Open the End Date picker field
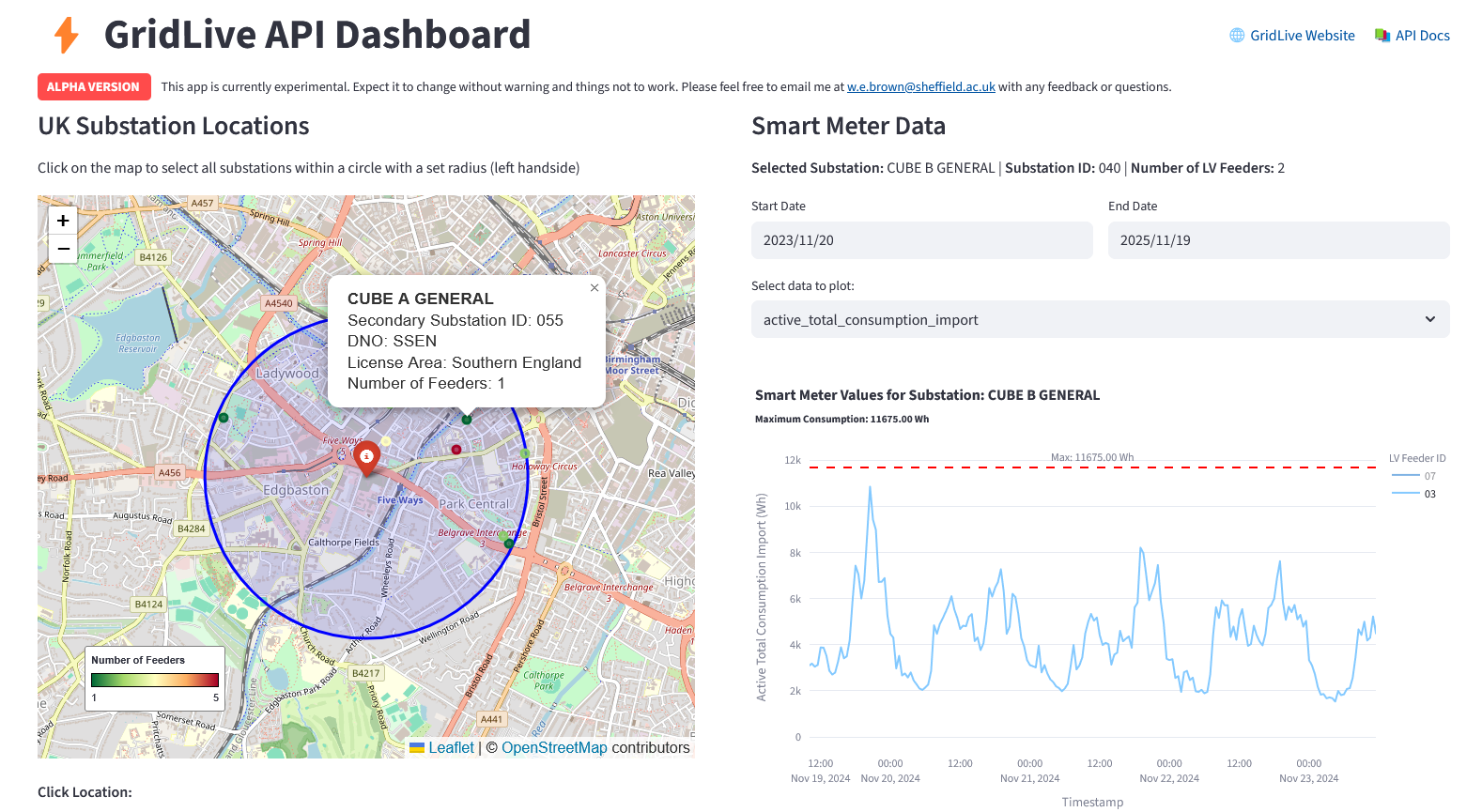 [x=1278, y=240]
